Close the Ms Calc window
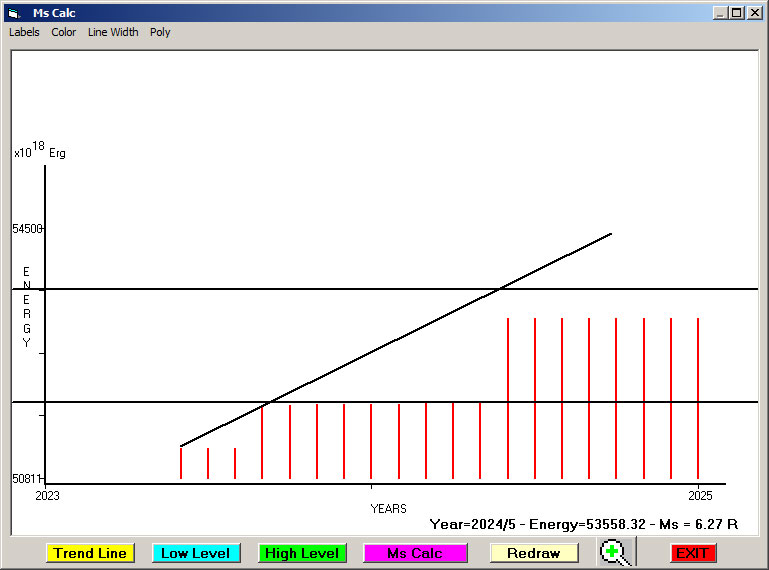 click(x=754, y=13)
